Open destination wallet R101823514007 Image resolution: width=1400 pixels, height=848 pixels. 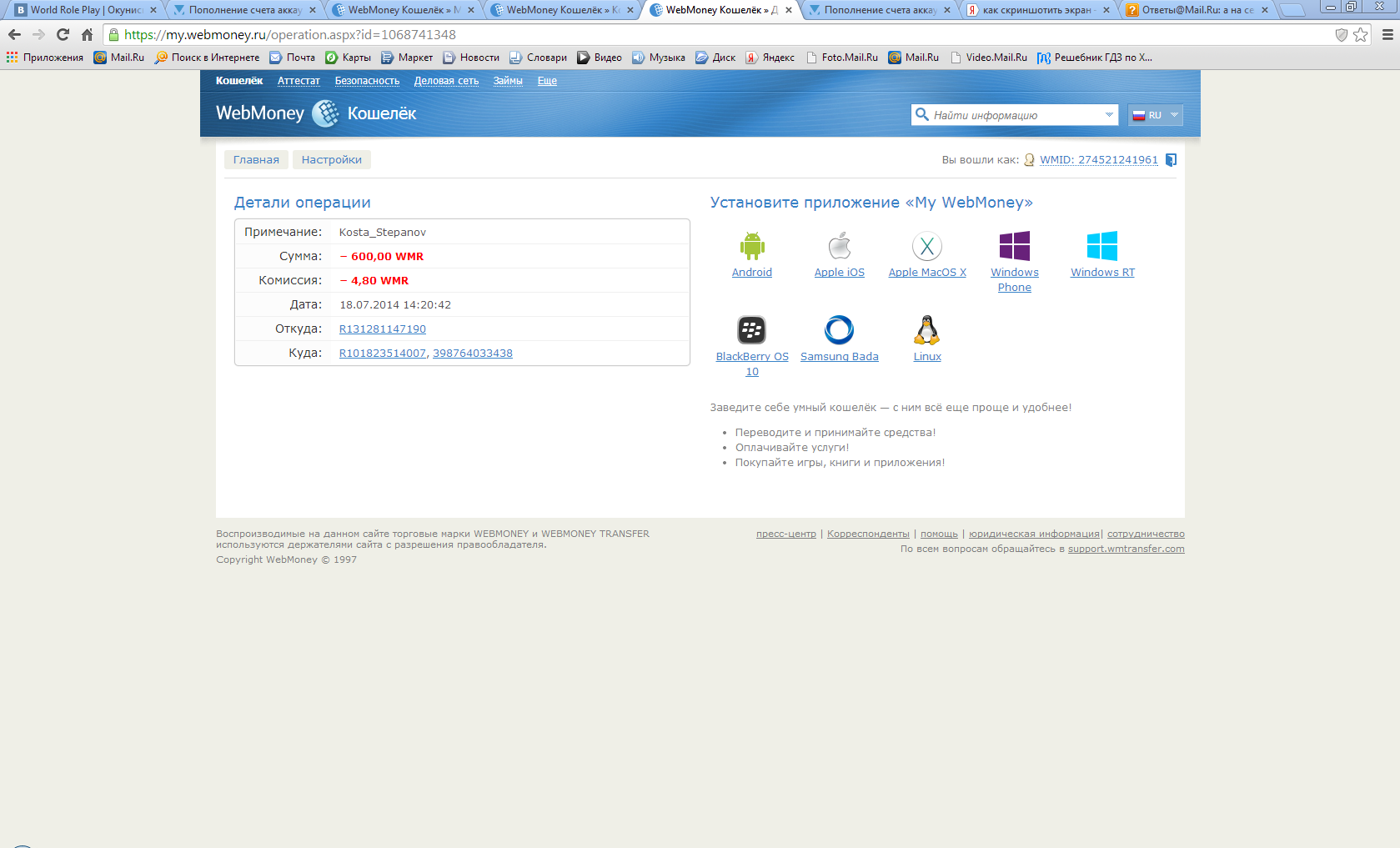click(383, 354)
